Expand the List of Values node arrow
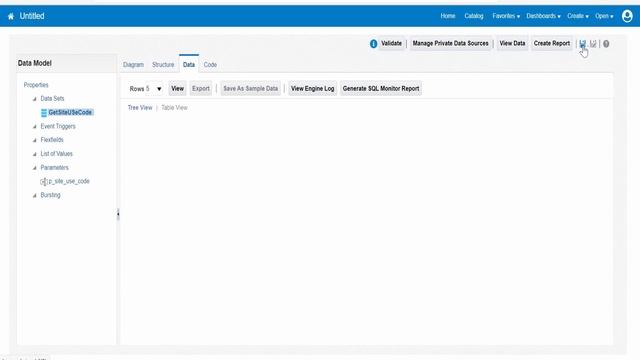 (x=35, y=154)
